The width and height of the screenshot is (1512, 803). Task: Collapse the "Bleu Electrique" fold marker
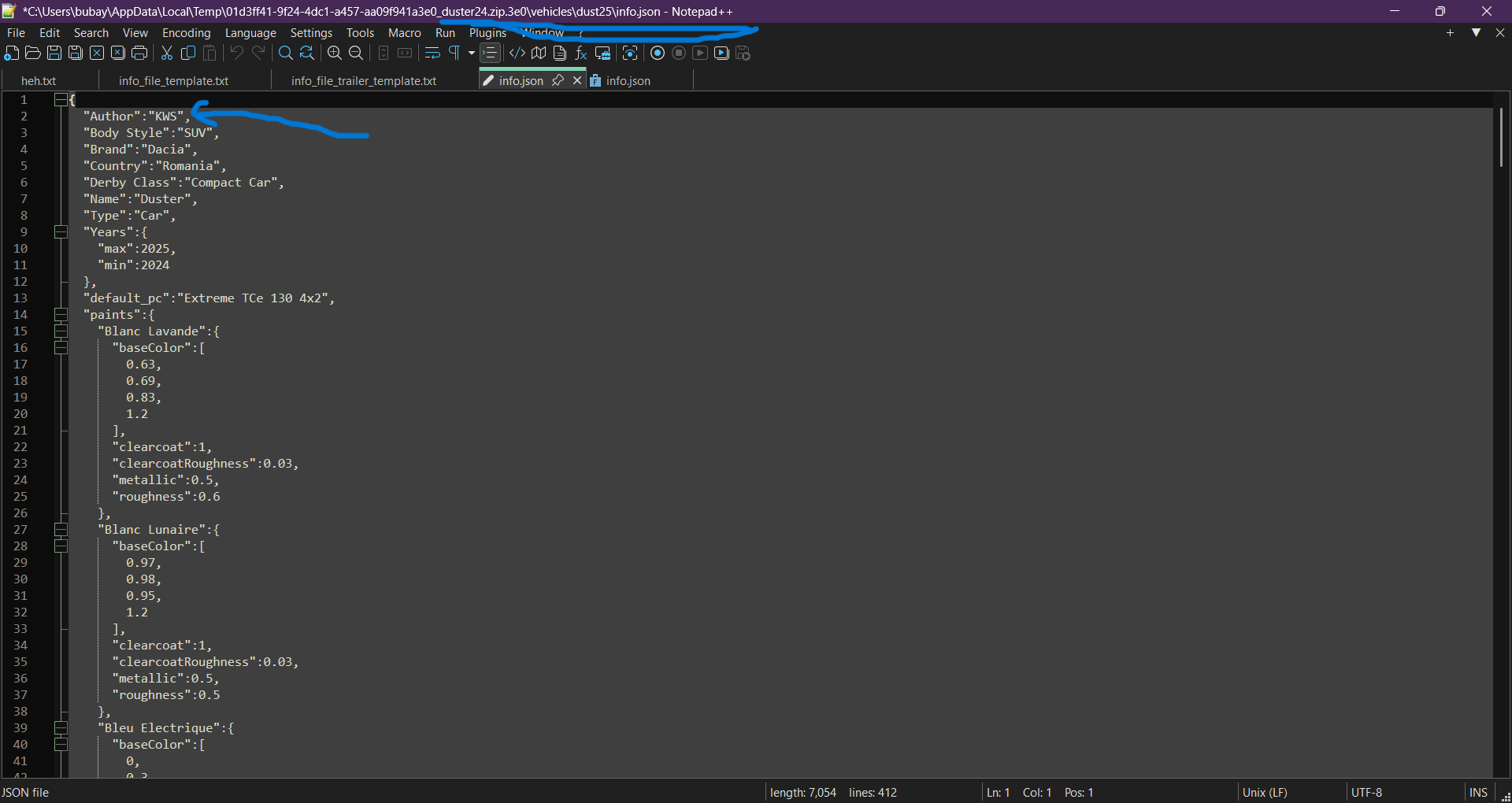click(61, 728)
